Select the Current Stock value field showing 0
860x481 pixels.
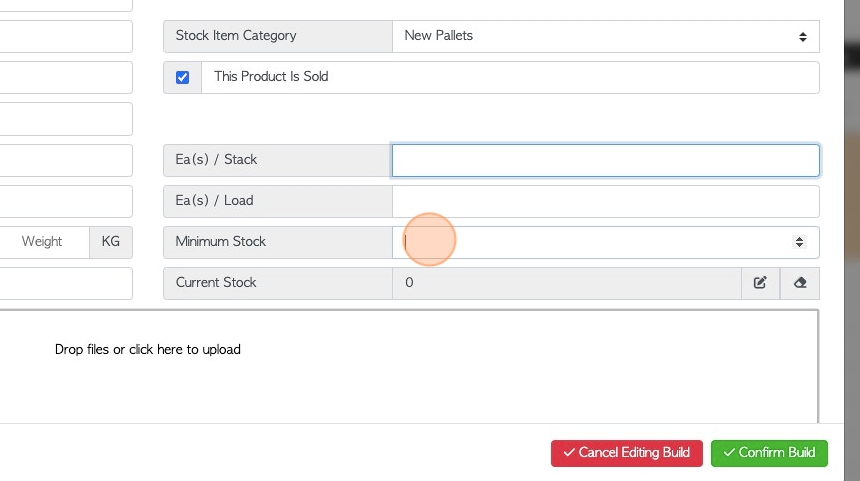tap(567, 283)
